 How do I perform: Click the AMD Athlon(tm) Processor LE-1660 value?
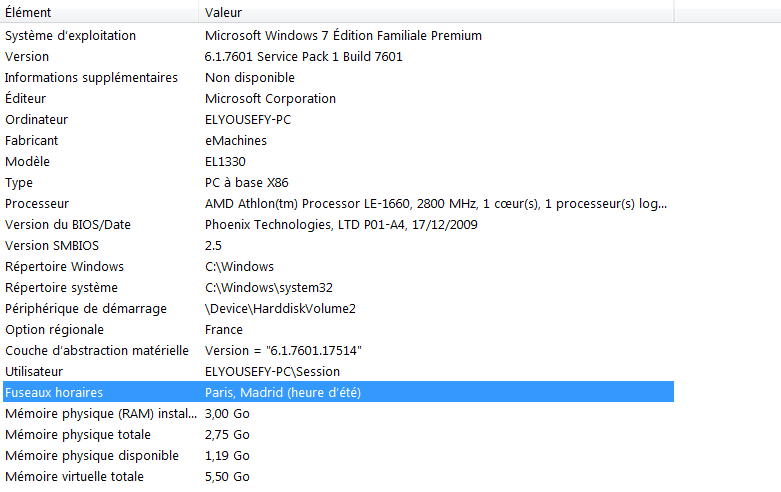click(x=436, y=204)
